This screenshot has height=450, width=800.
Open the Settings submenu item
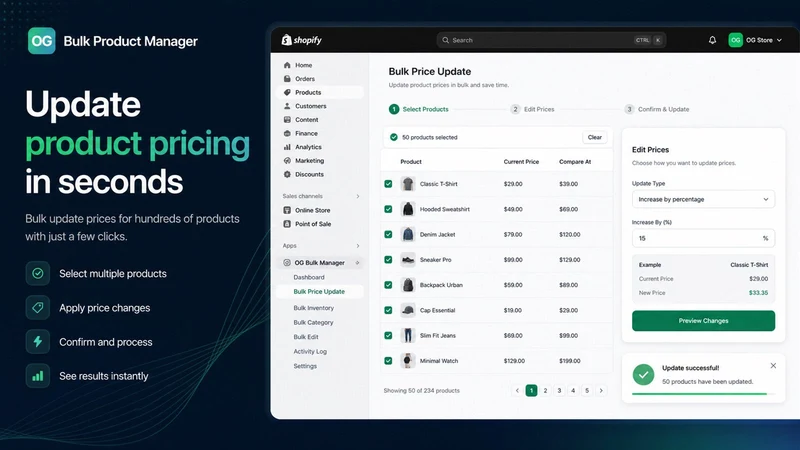coord(305,366)
